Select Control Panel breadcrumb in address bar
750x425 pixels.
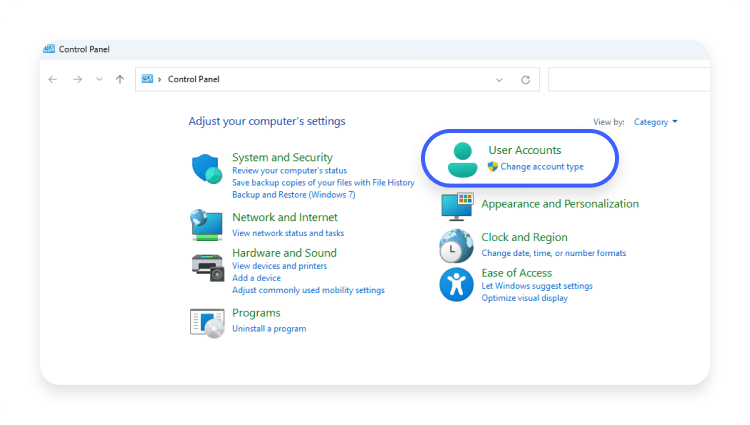click(x=194, y=79)
